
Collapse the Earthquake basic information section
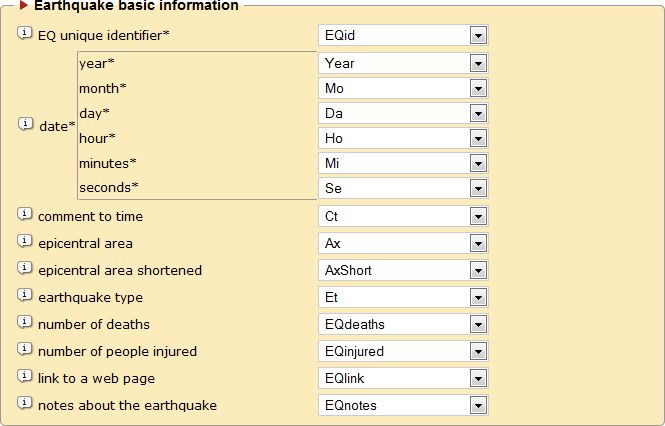(x=25, y=6)
